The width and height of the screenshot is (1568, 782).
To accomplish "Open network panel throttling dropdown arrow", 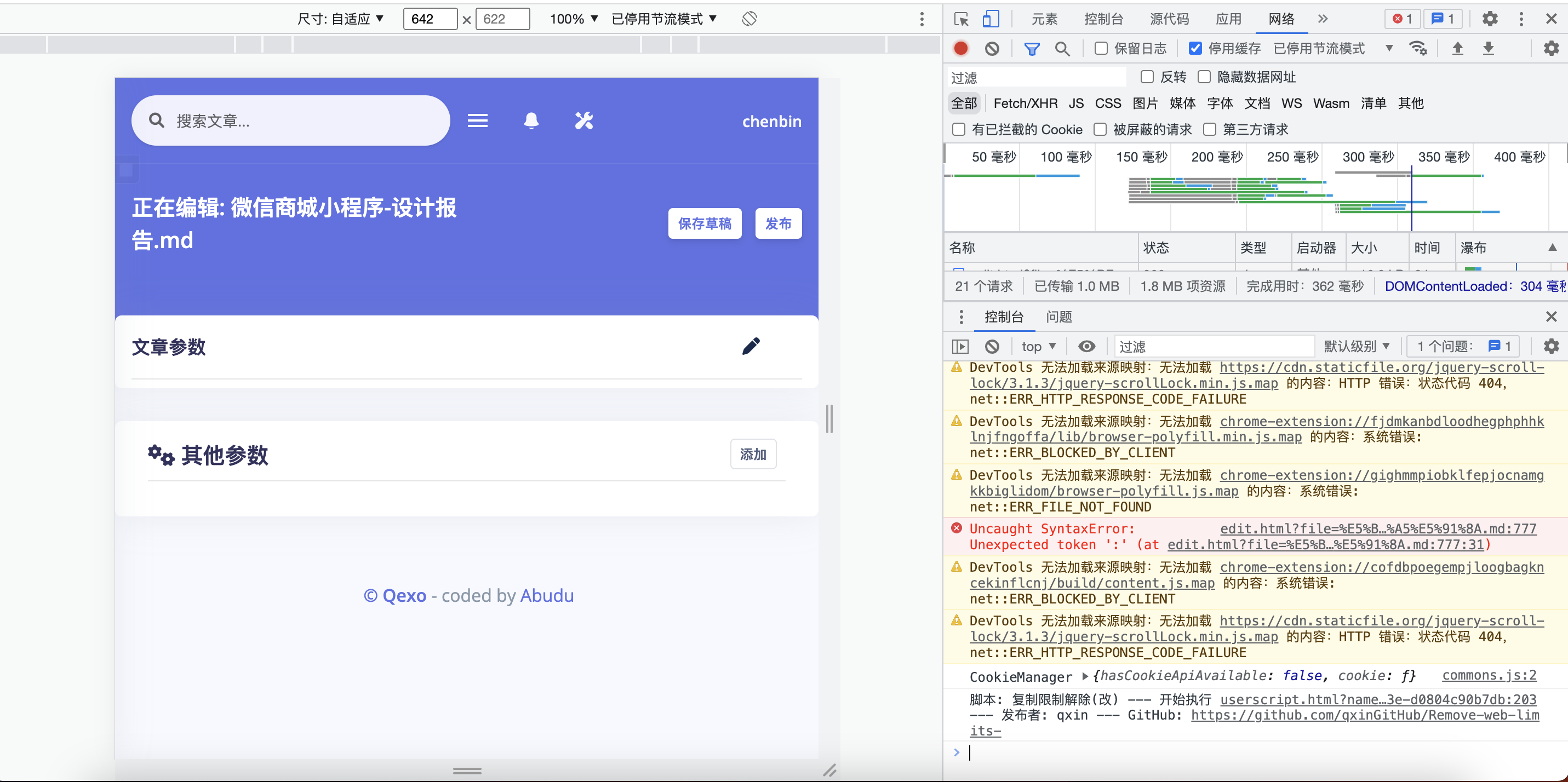I will click(1388, 48).
